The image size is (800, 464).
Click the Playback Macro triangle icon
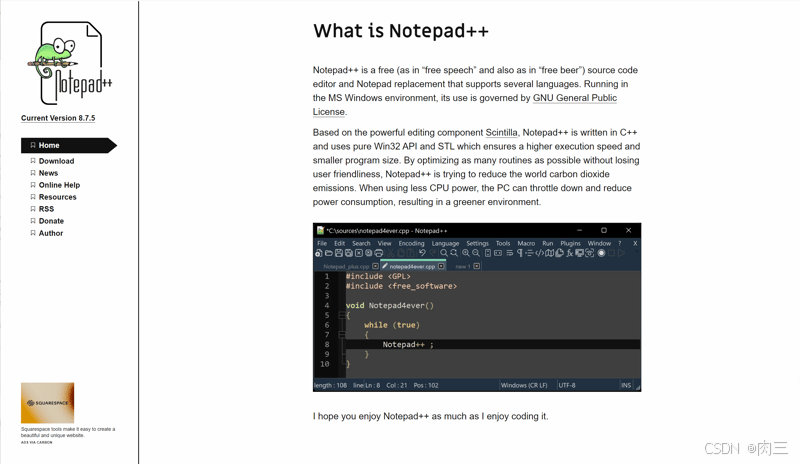coord(621,253)
